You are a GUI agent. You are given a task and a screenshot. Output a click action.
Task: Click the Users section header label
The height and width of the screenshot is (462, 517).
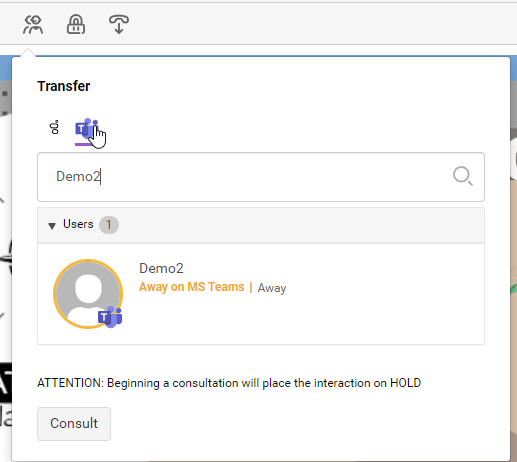click(x=78, y=224)
